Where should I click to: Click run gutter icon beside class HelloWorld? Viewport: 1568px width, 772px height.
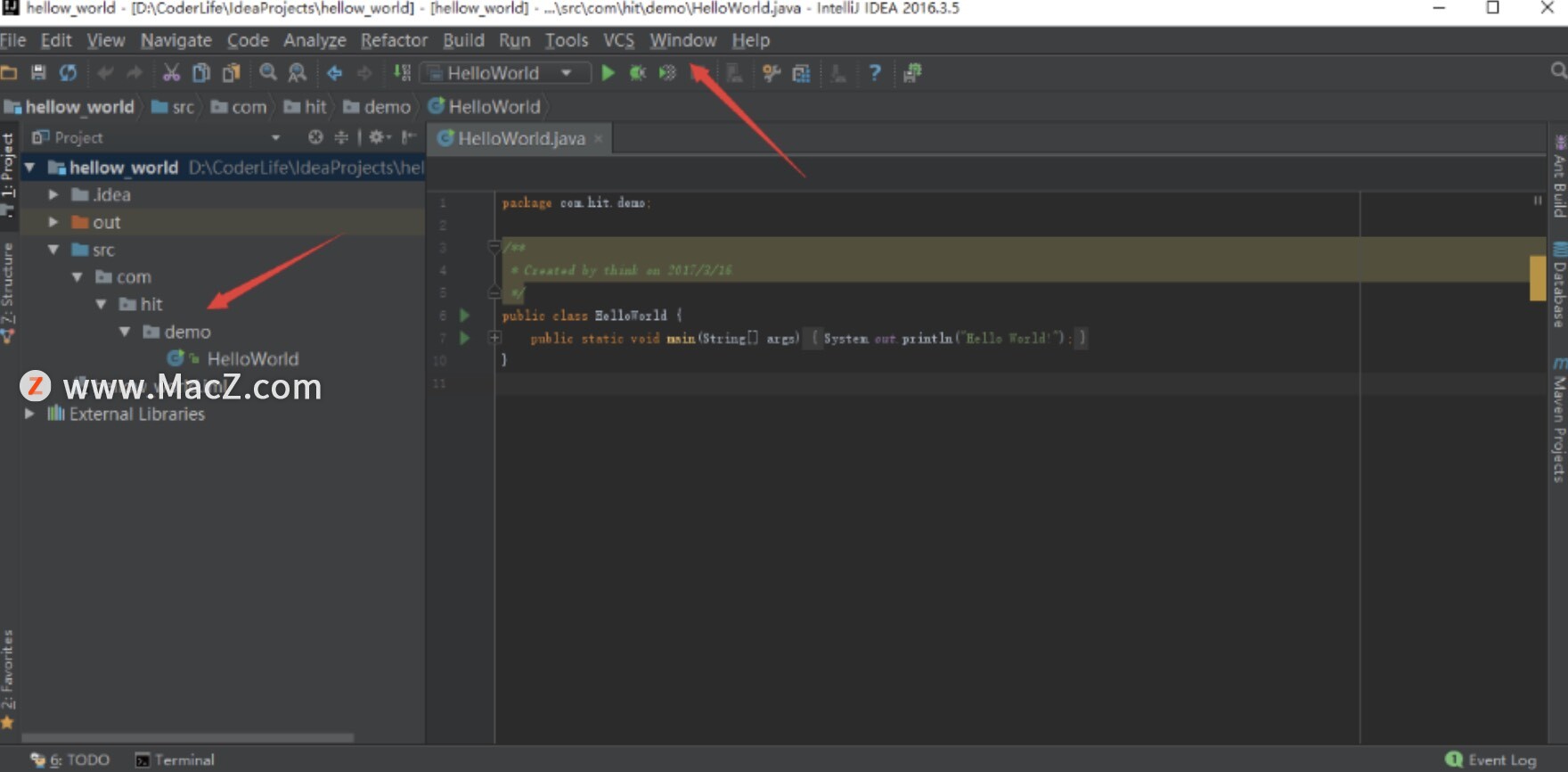coord(464,316)
